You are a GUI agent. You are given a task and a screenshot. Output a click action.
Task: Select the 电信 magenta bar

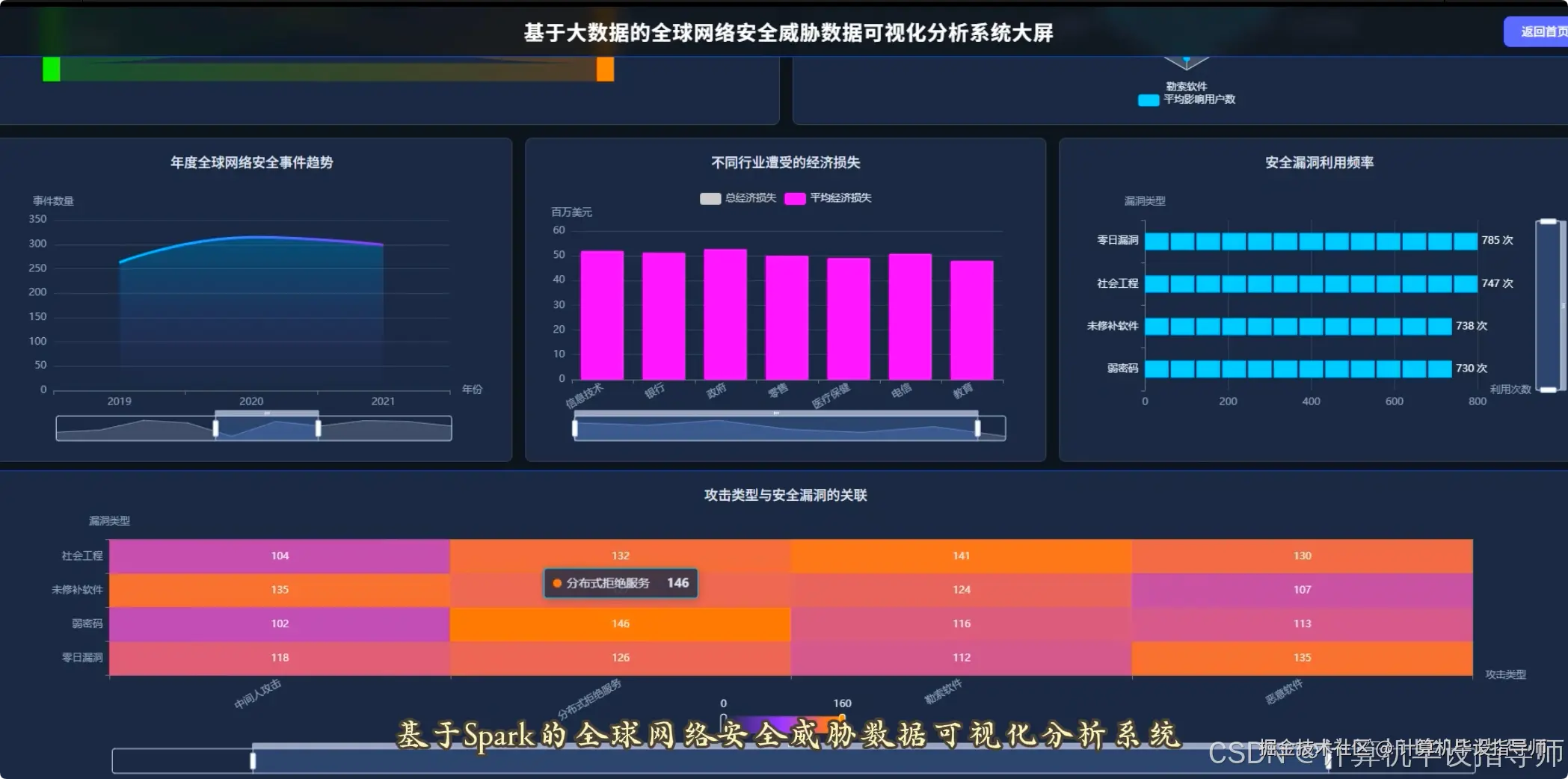pos(910,317)
